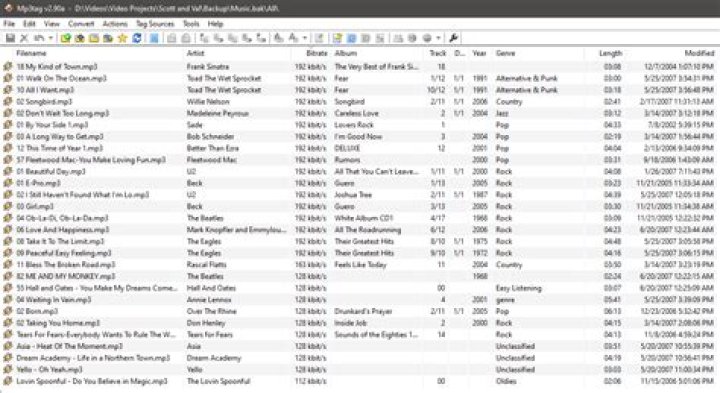Open the tag sources dropdown arrow
This screenshot has width=720, height=393.
pyautogui.click(x=439, y=38)
